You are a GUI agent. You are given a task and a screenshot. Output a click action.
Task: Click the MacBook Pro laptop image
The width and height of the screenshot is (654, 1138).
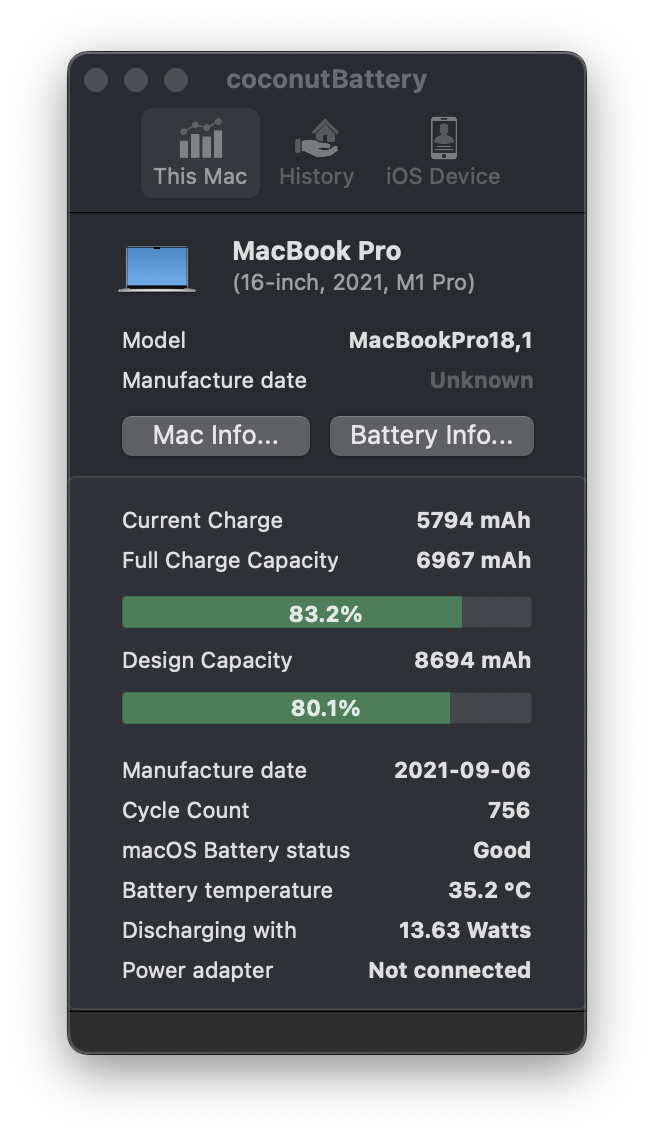[x=157, y=269]
